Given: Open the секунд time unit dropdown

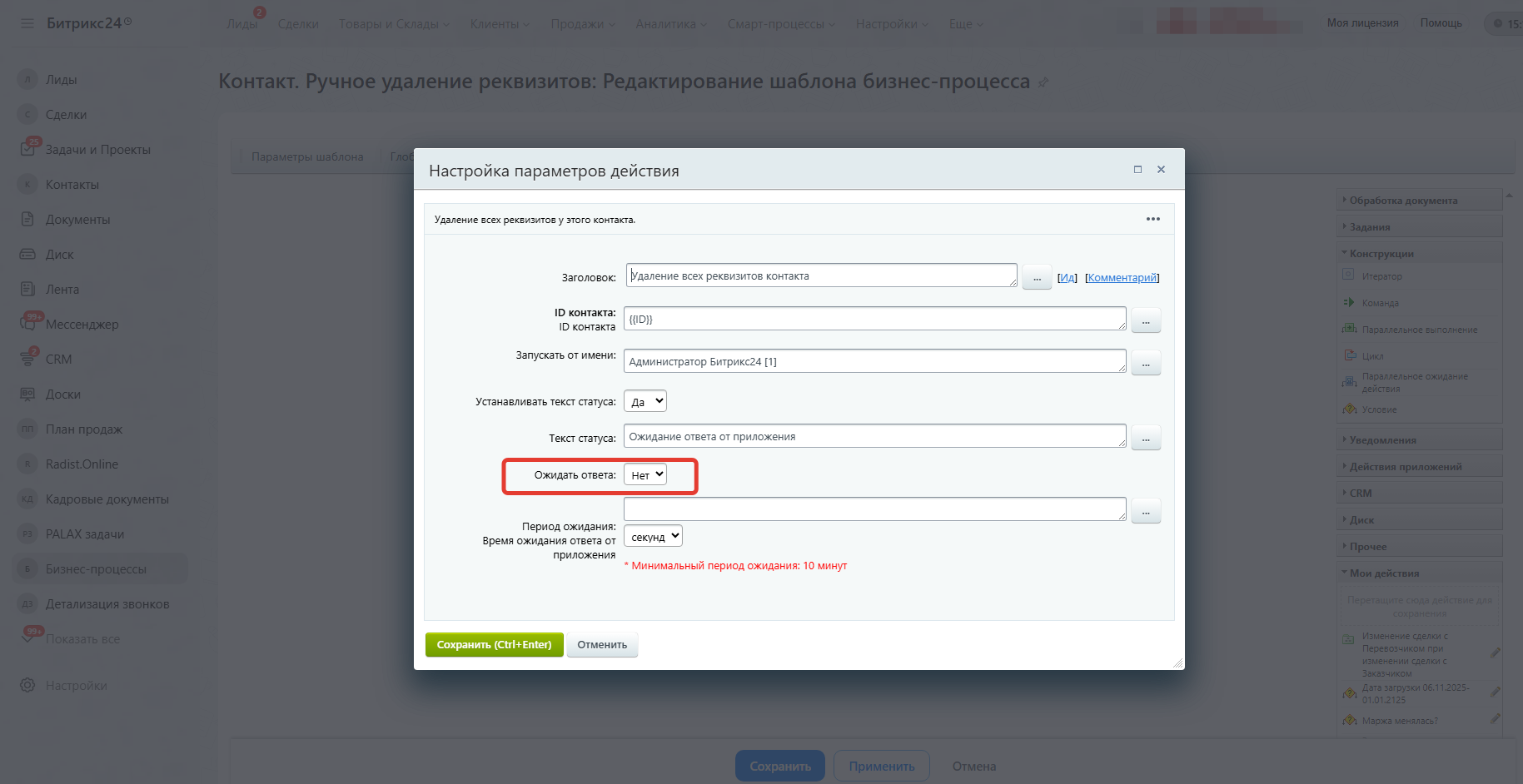Looking at the screenshot, I should pos(653,537).
